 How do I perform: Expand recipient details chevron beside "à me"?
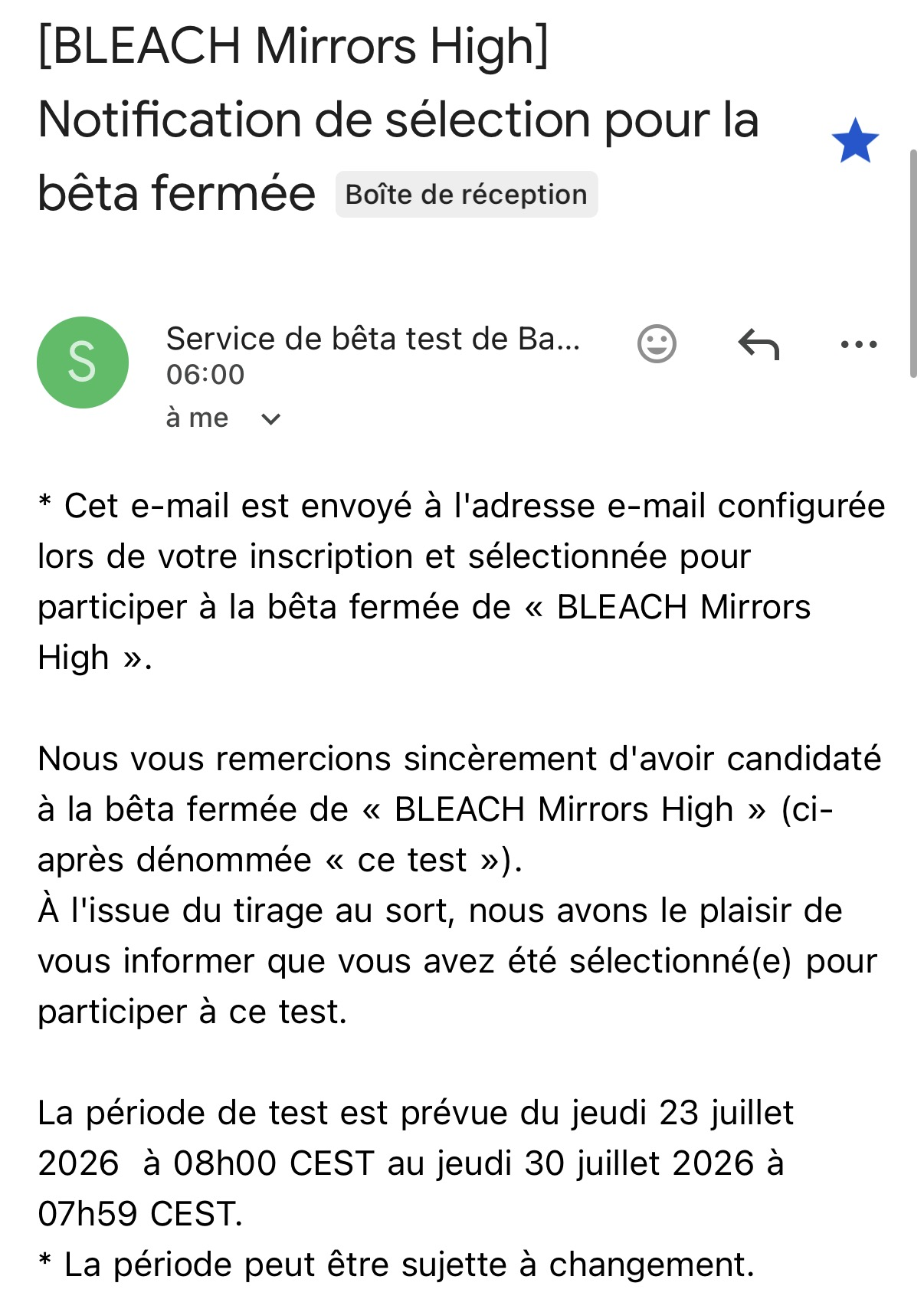(270, 419)
